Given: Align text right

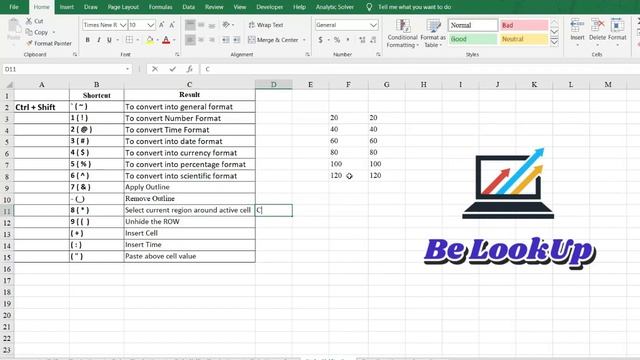Looking at the screenshot, I should point(212,40).
